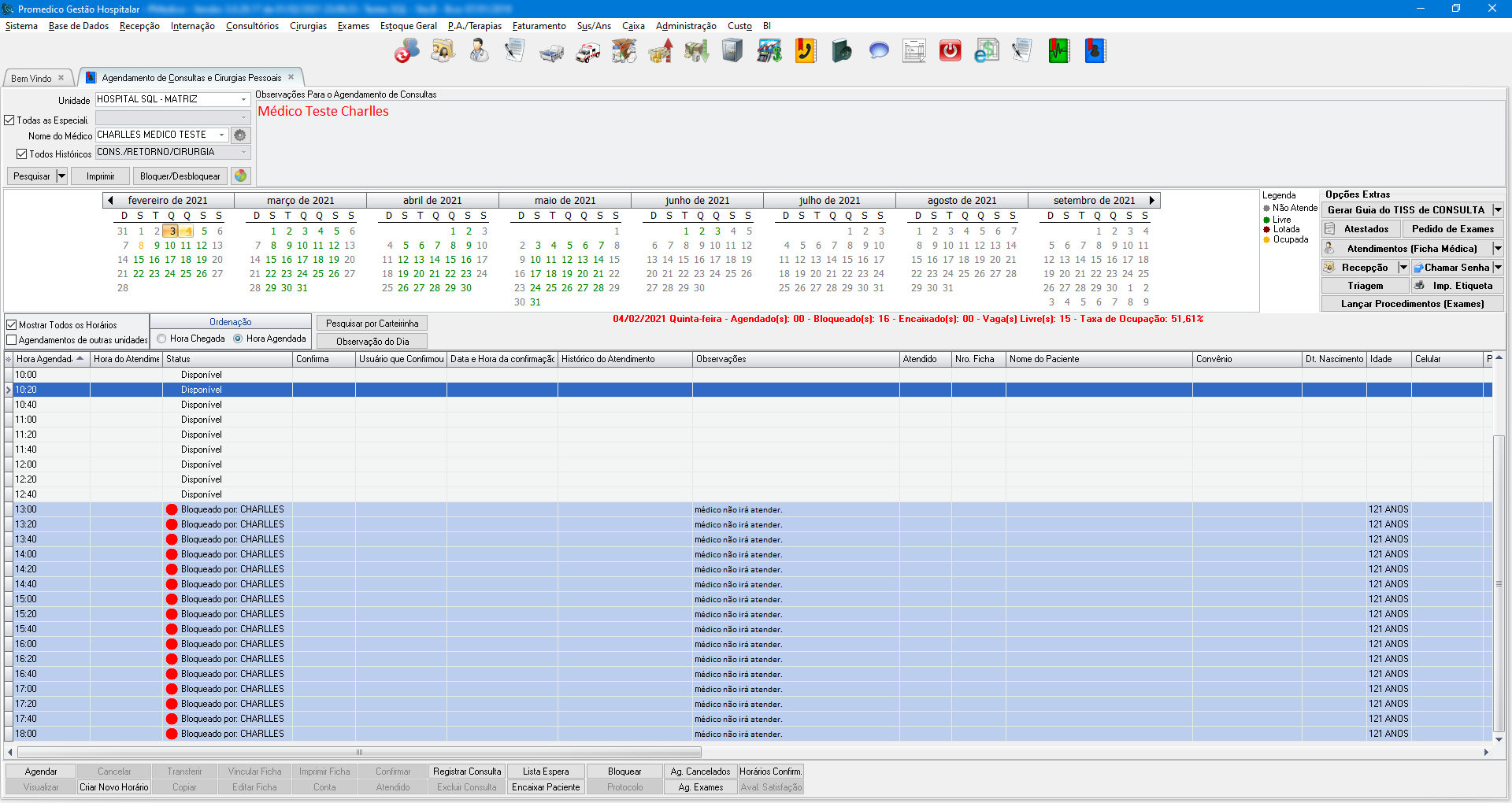Expand the Unidade dropdown
The height and width of the screenshot is (803, 1512).
click(243, 99)
